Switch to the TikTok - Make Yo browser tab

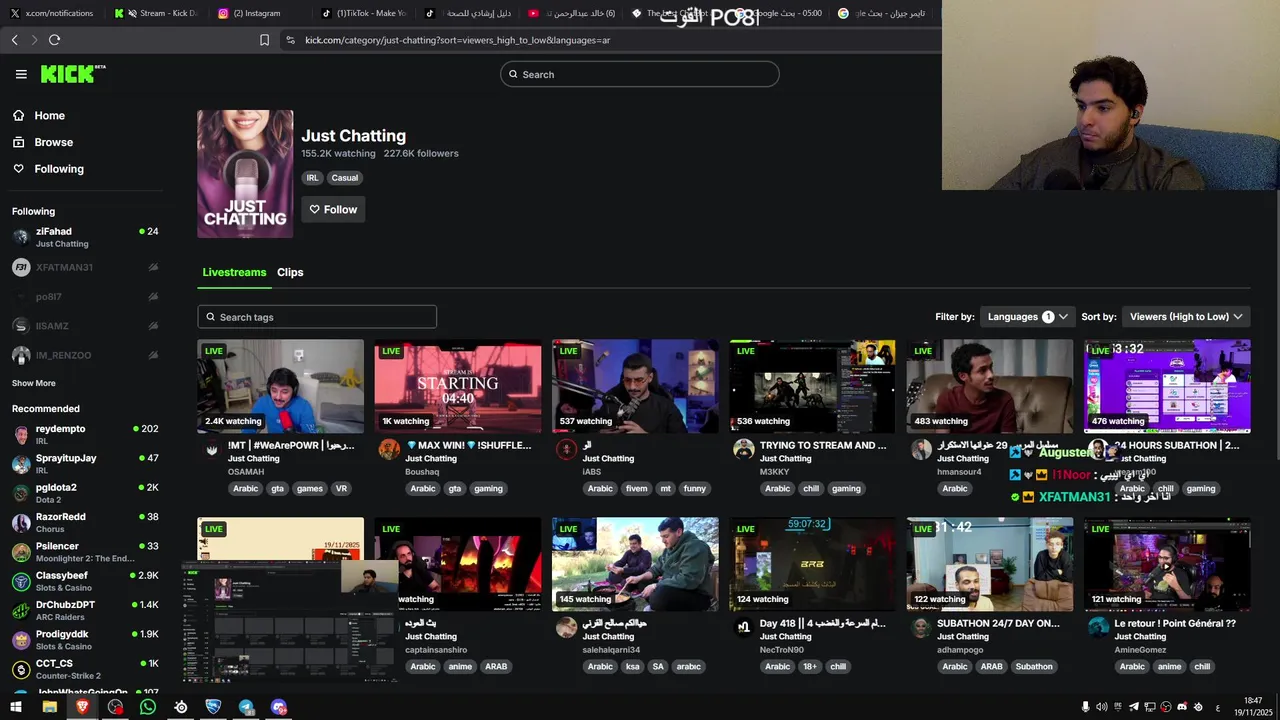[x=365, y=13]
